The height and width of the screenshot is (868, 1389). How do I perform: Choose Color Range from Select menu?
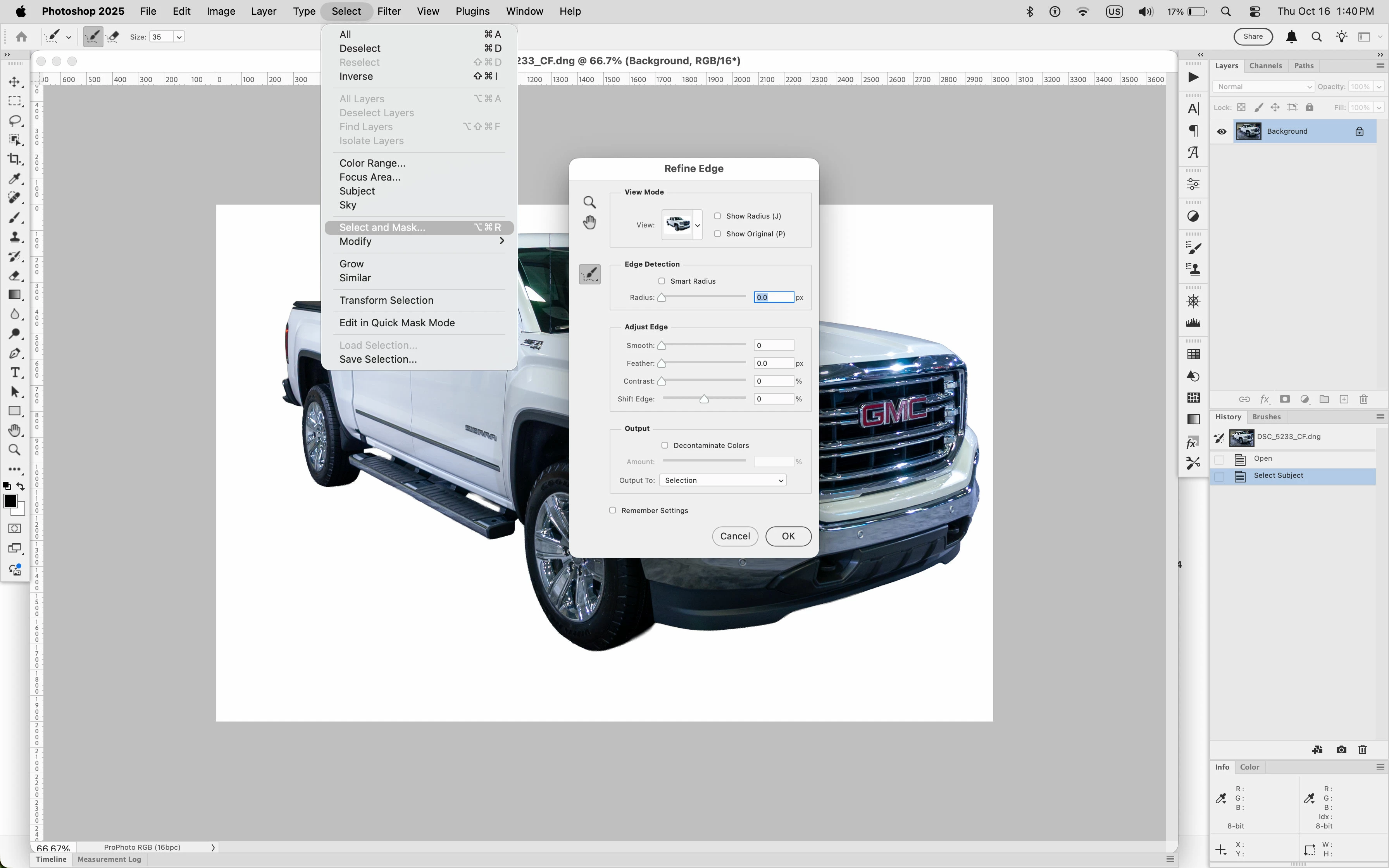372,163
